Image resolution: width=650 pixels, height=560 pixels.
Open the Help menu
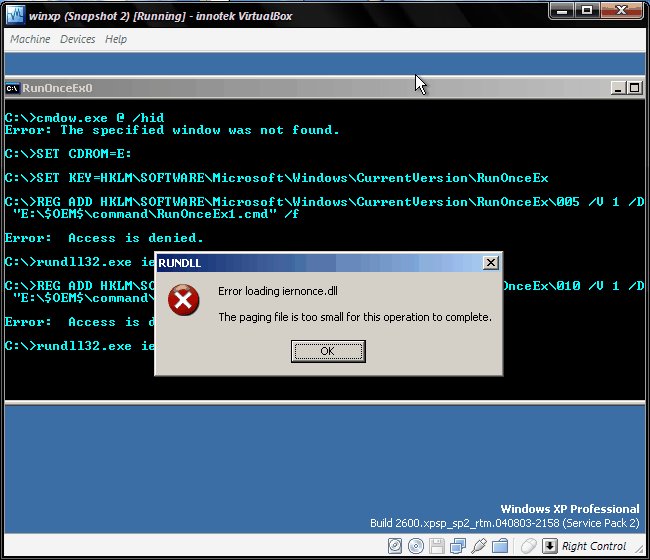point(116,39)
